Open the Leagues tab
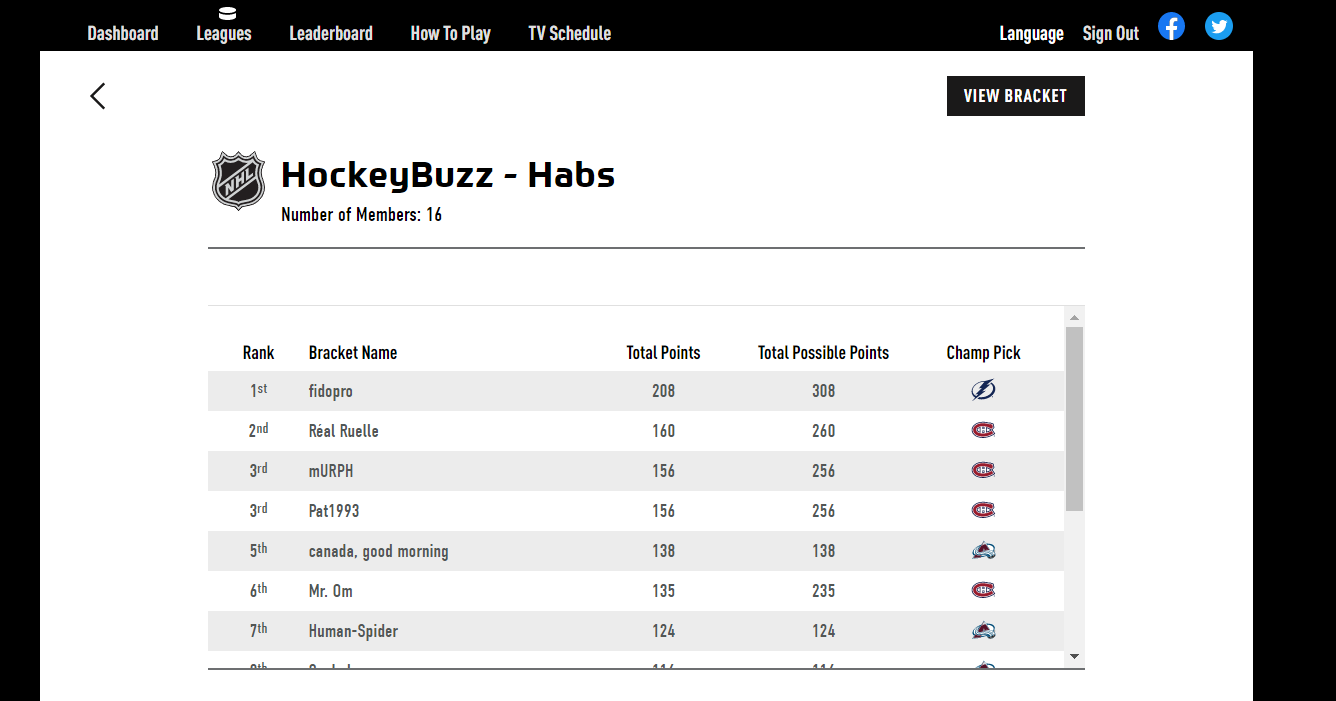 (x=224, y=33)
